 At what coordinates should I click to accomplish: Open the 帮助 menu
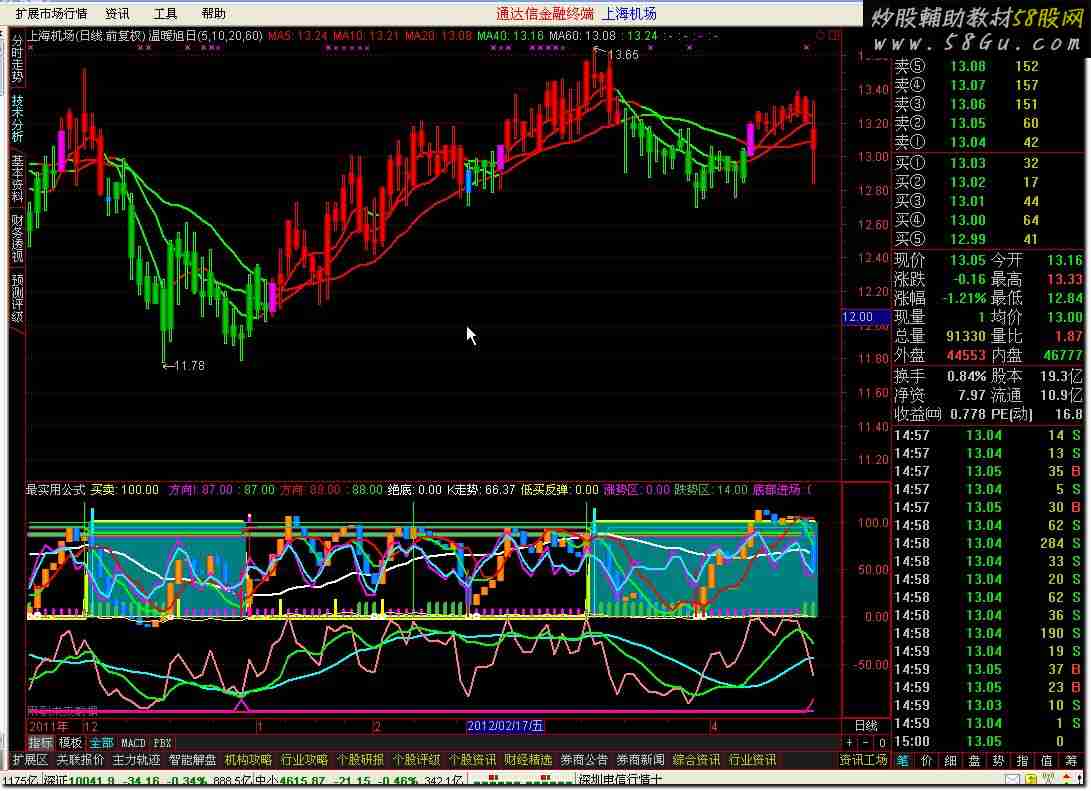coord(213,13)
